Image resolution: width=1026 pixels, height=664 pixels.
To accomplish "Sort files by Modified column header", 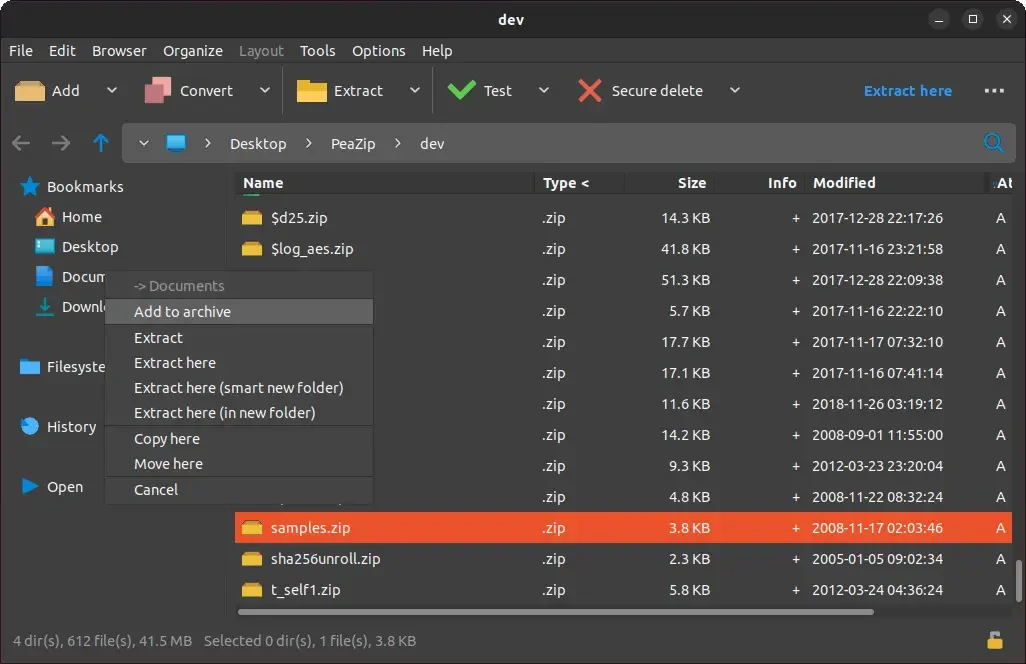I will [844, 183].
